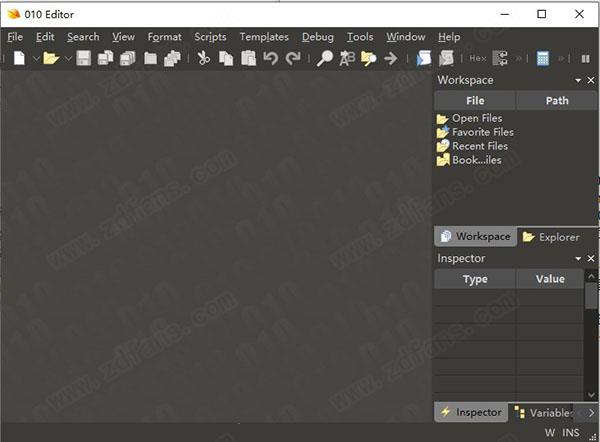Image resolution: width=600 pixels, height=442 pixels.
Task: Undo the last action
Action: (x=271, y=58)
